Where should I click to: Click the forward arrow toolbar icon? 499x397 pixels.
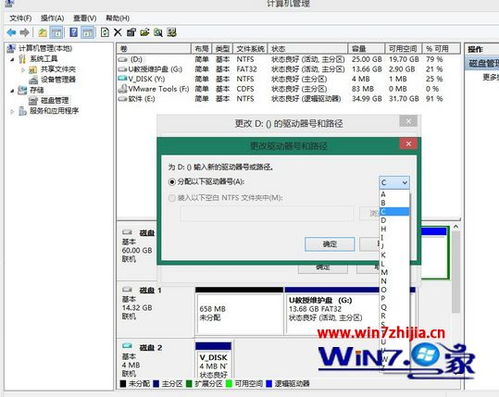coord(24,33)
